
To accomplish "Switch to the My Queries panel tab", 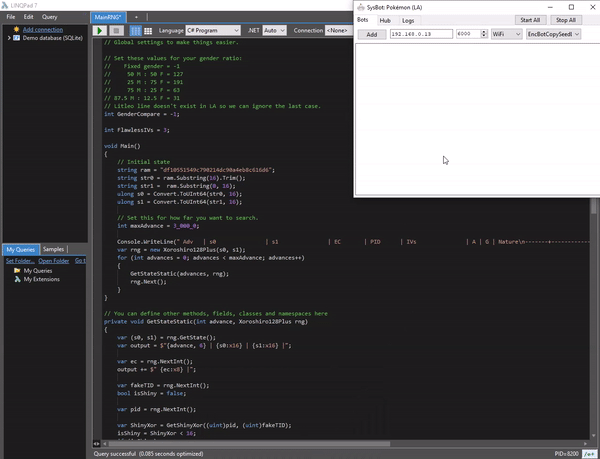I will coord(21,249).
